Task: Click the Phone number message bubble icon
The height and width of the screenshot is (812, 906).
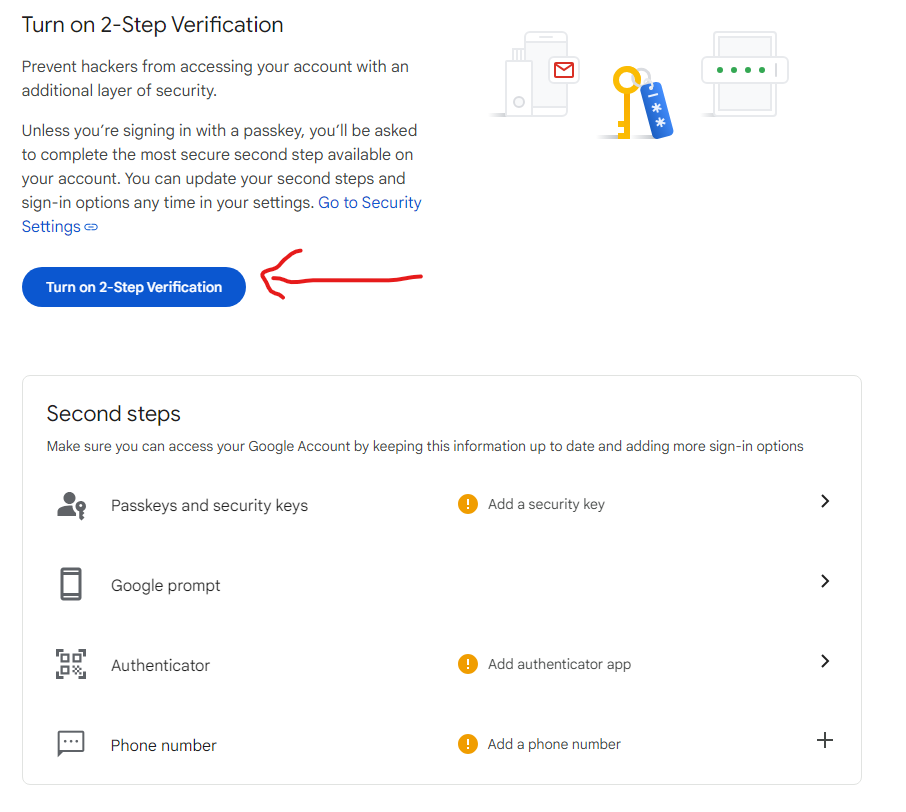Action: 71,743
